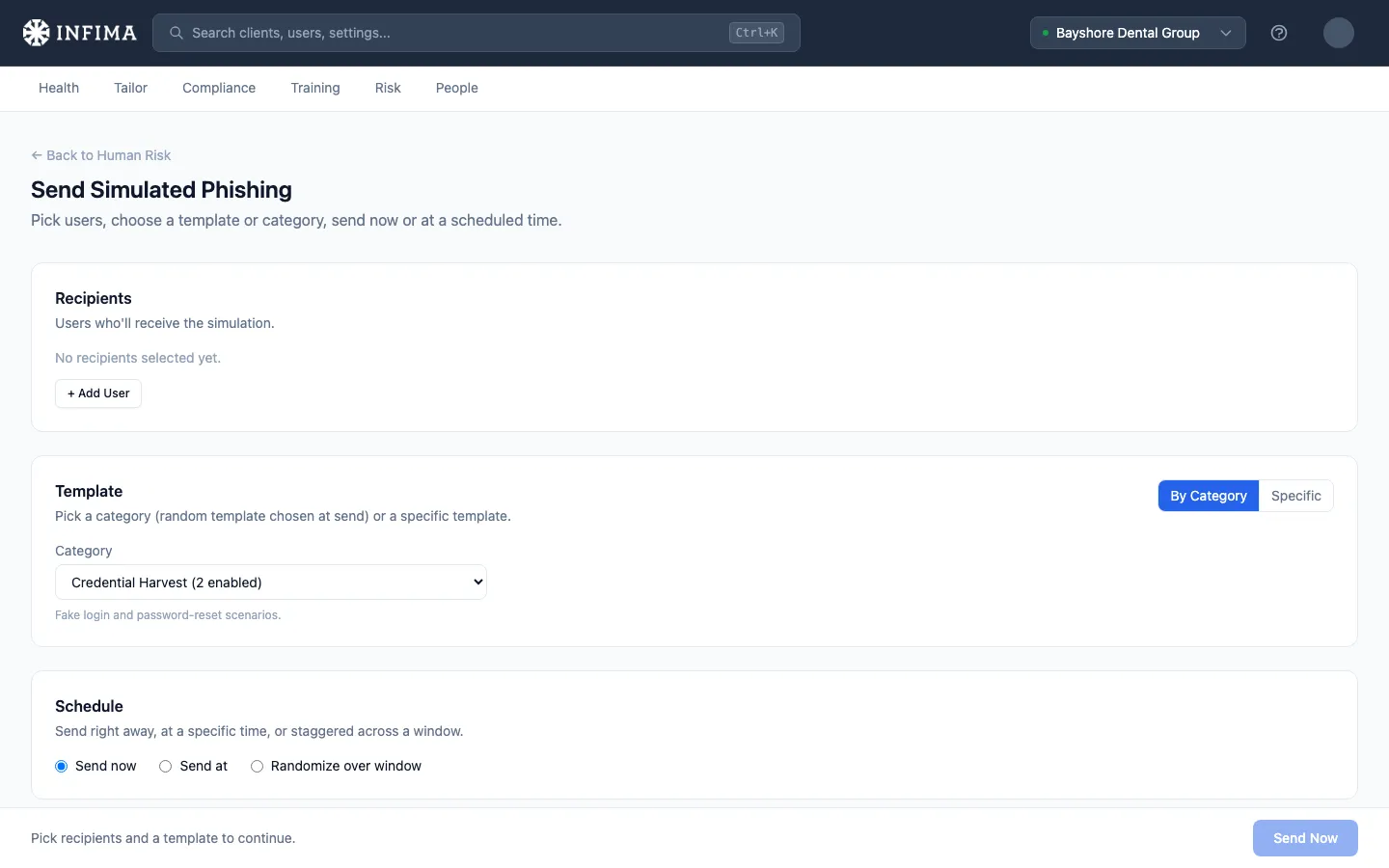Click 'Fake login and password-reset scenarios.' hint

(x=168, y=615)
